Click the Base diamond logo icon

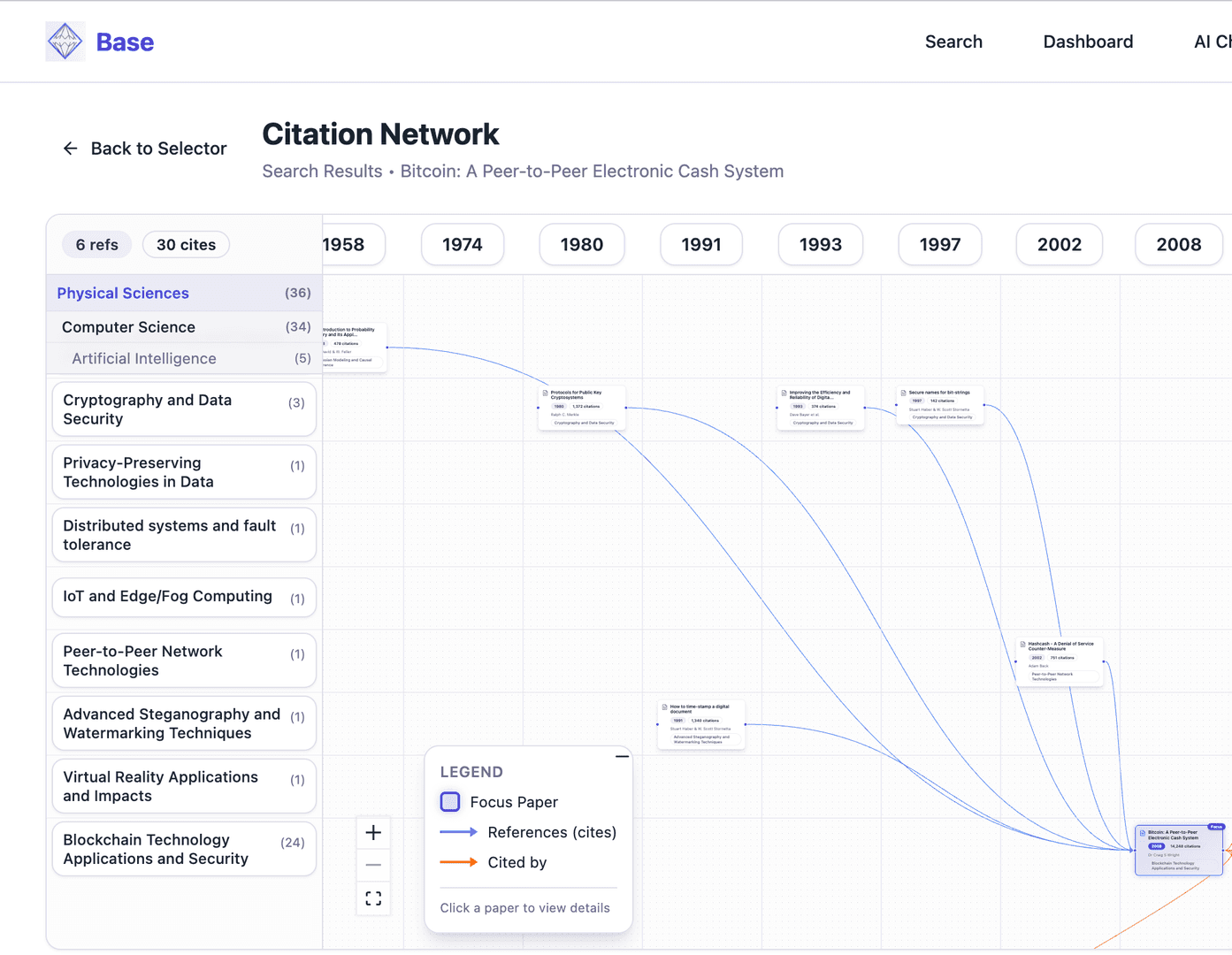(65, 42)
